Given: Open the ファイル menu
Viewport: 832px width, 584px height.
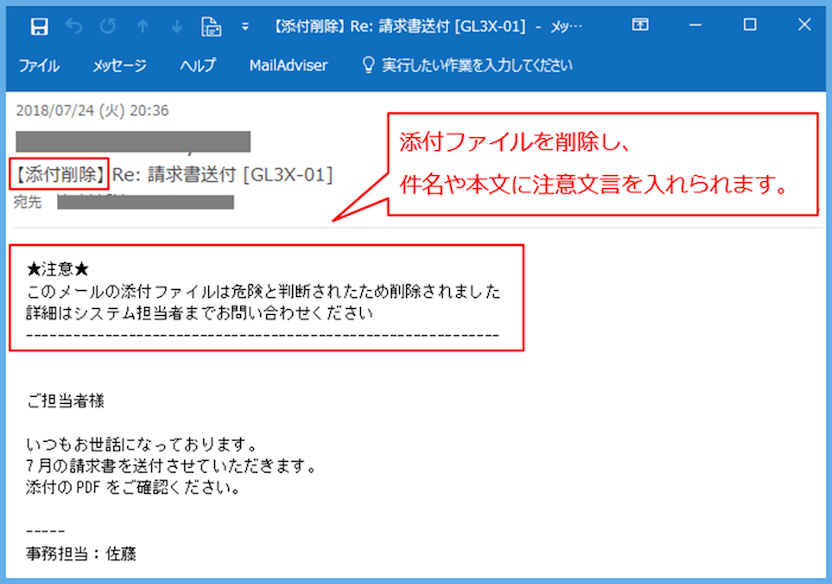Looking at the screenshot, I should [38, 65].
